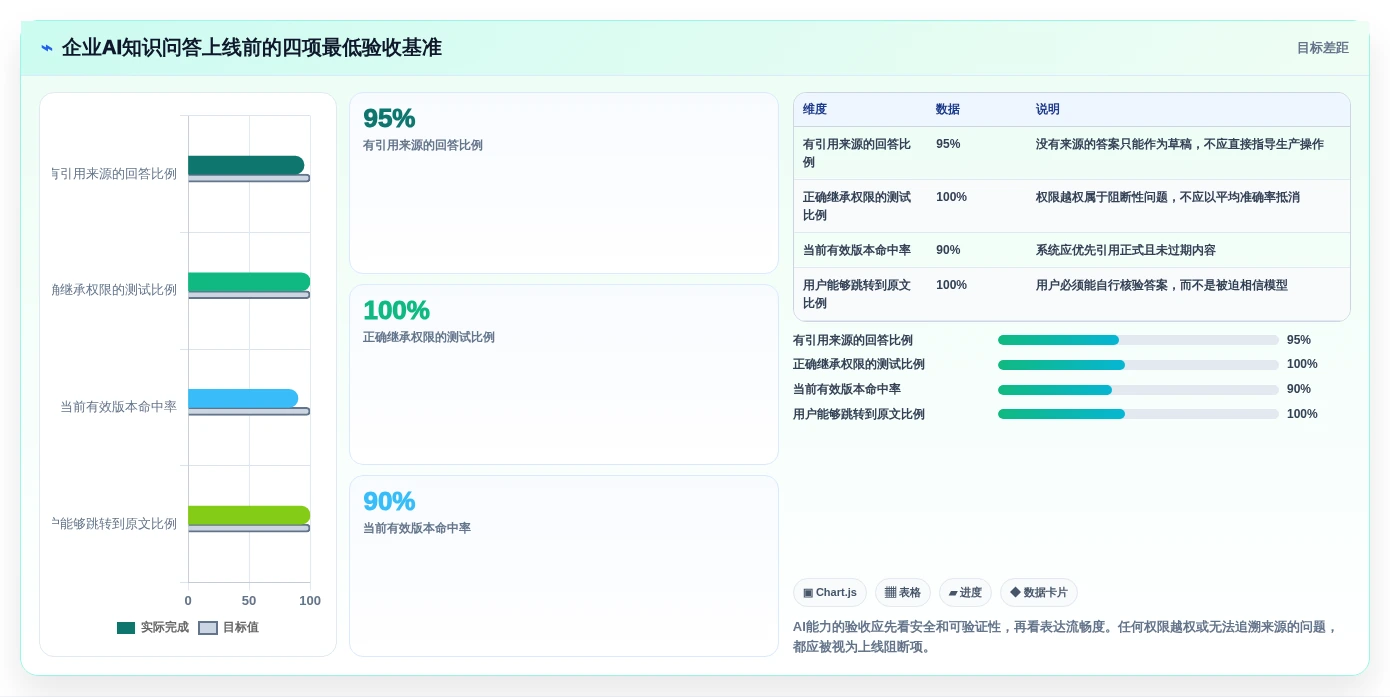Click the 95% data card value

pos(389,118)
